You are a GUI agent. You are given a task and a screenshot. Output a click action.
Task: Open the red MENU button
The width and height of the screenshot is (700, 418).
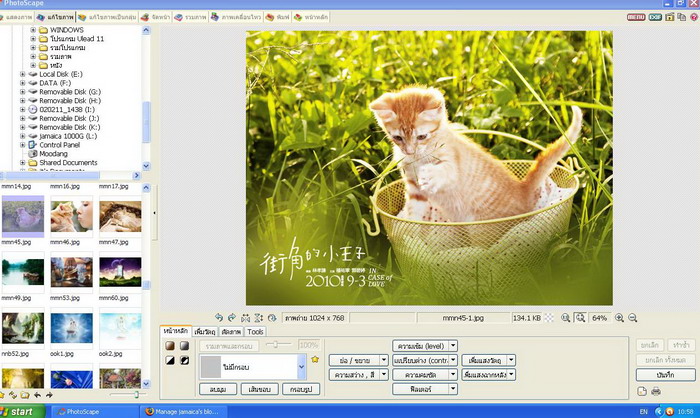click(636, 17)
